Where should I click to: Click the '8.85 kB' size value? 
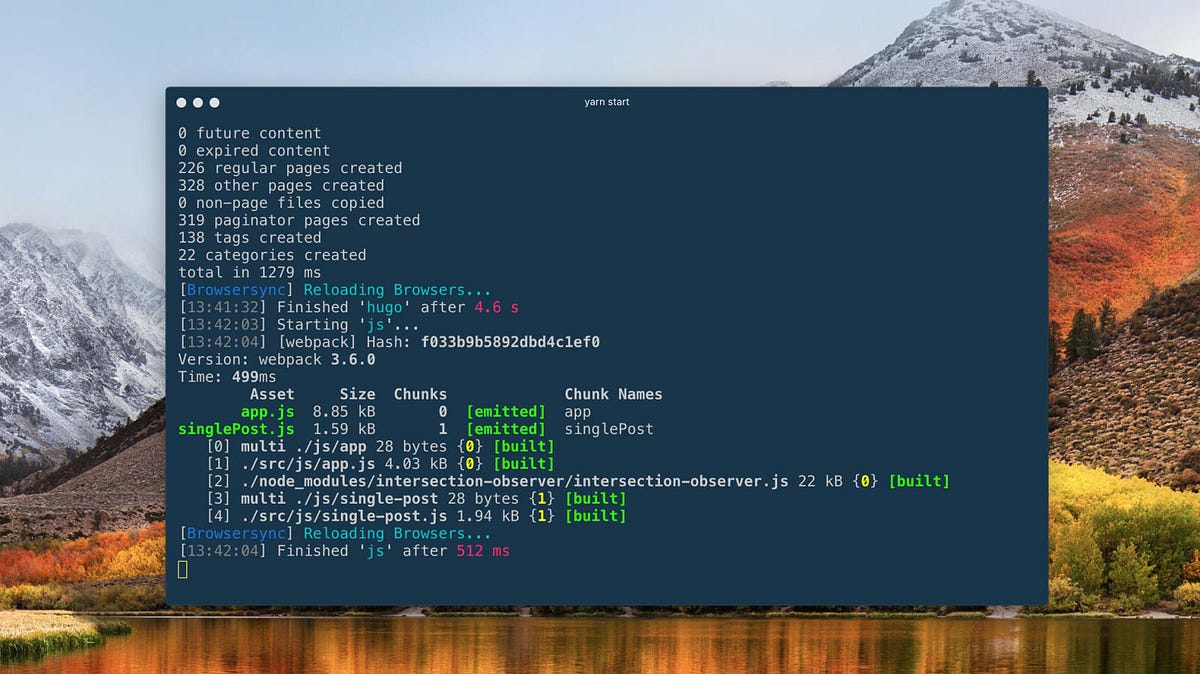click(344, 412)
